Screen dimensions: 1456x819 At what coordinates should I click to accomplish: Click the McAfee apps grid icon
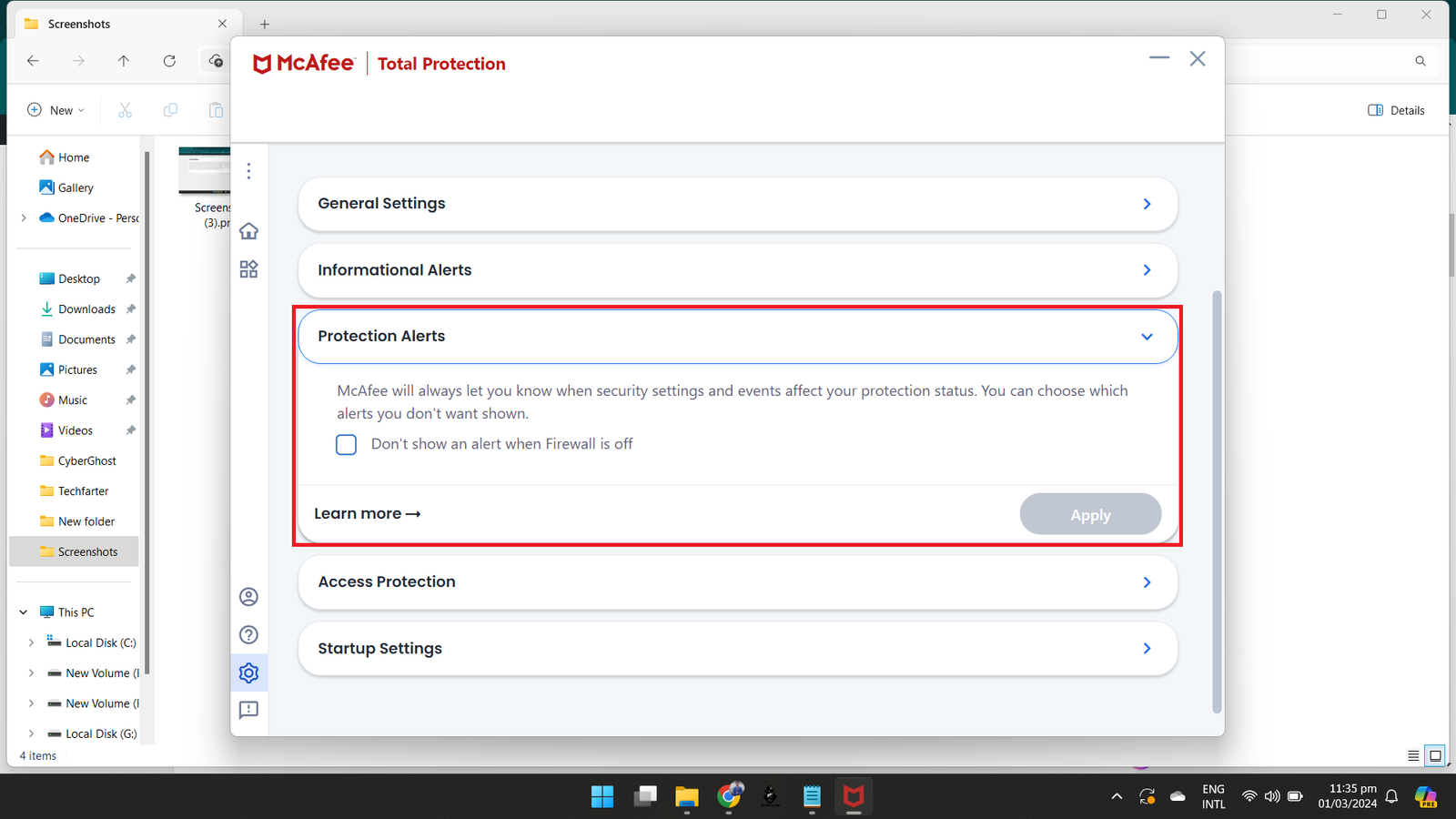coord(248,269)
